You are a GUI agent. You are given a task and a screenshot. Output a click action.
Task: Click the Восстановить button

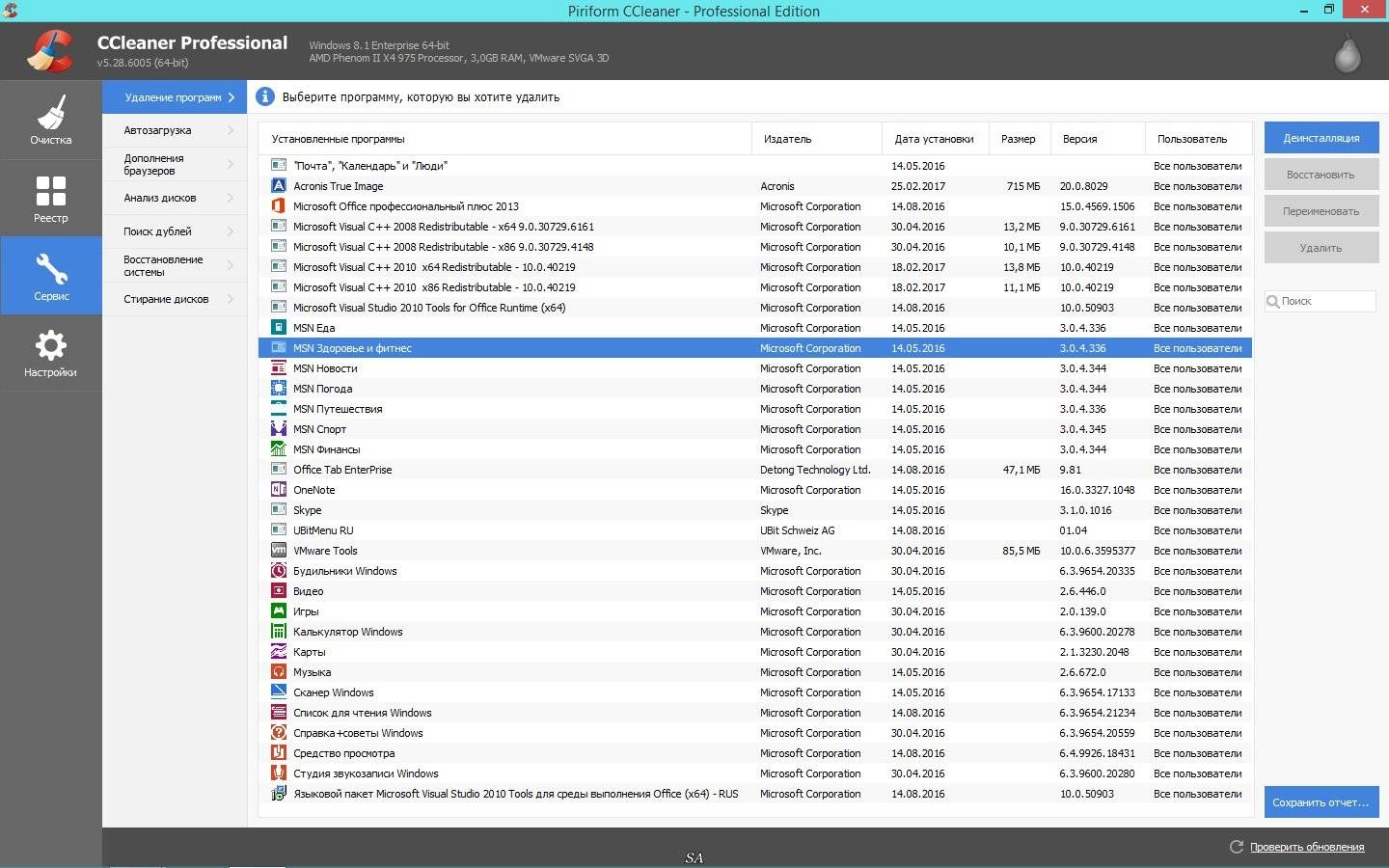(x=1321, y=175)
